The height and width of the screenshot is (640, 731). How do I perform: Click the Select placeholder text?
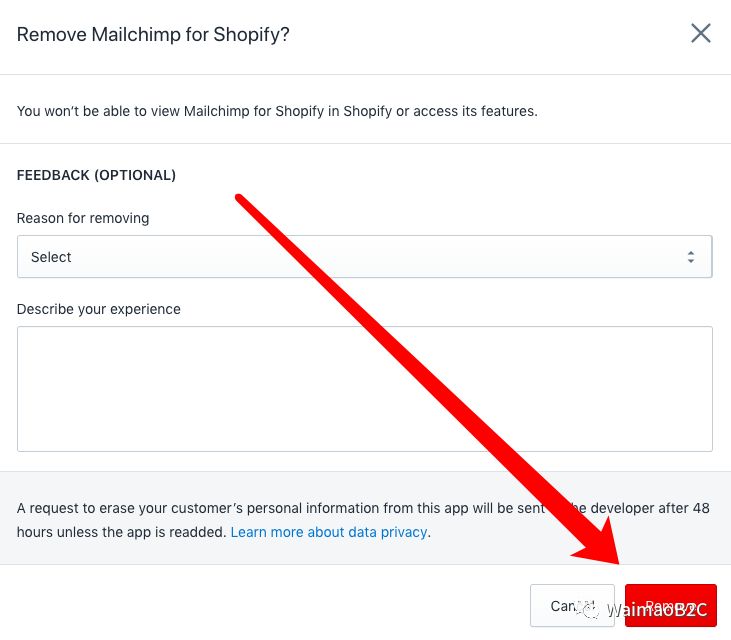point(51,257)
